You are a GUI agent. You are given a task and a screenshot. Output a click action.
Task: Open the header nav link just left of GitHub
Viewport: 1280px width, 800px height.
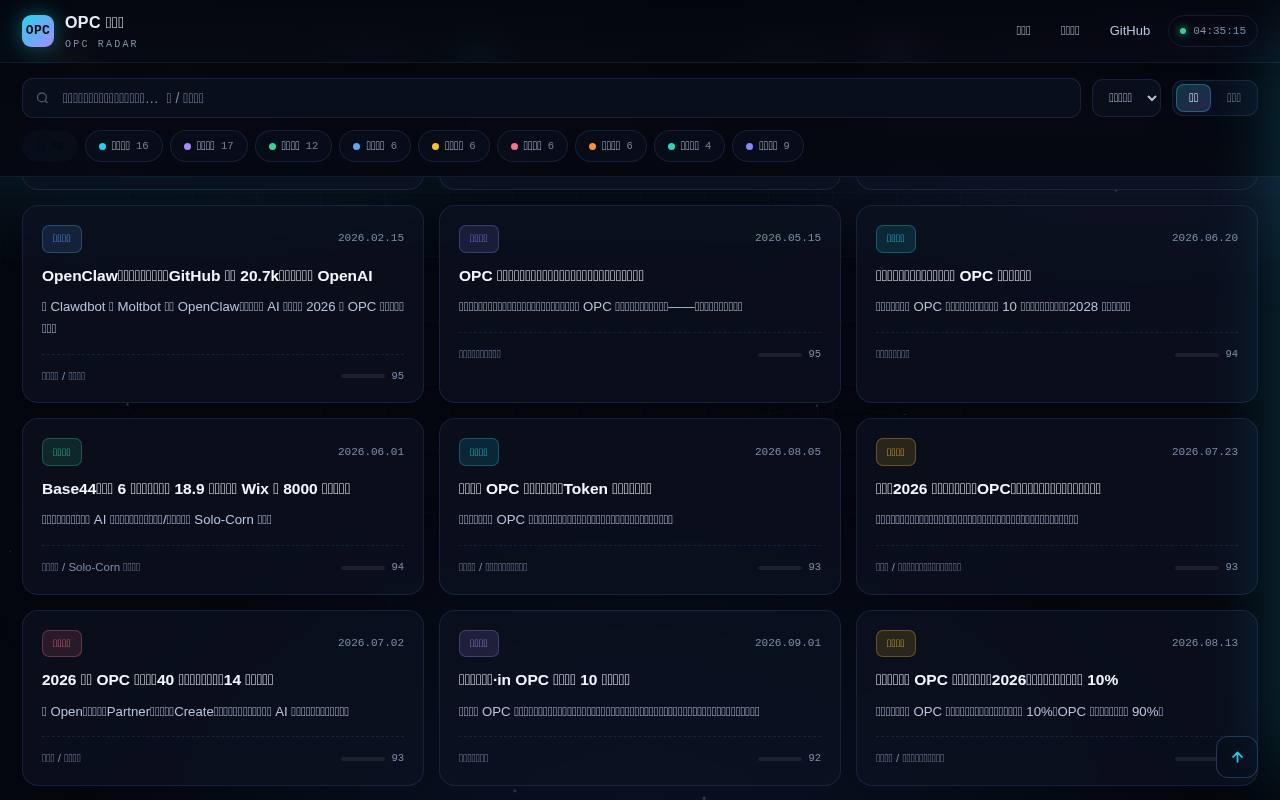1070,31
